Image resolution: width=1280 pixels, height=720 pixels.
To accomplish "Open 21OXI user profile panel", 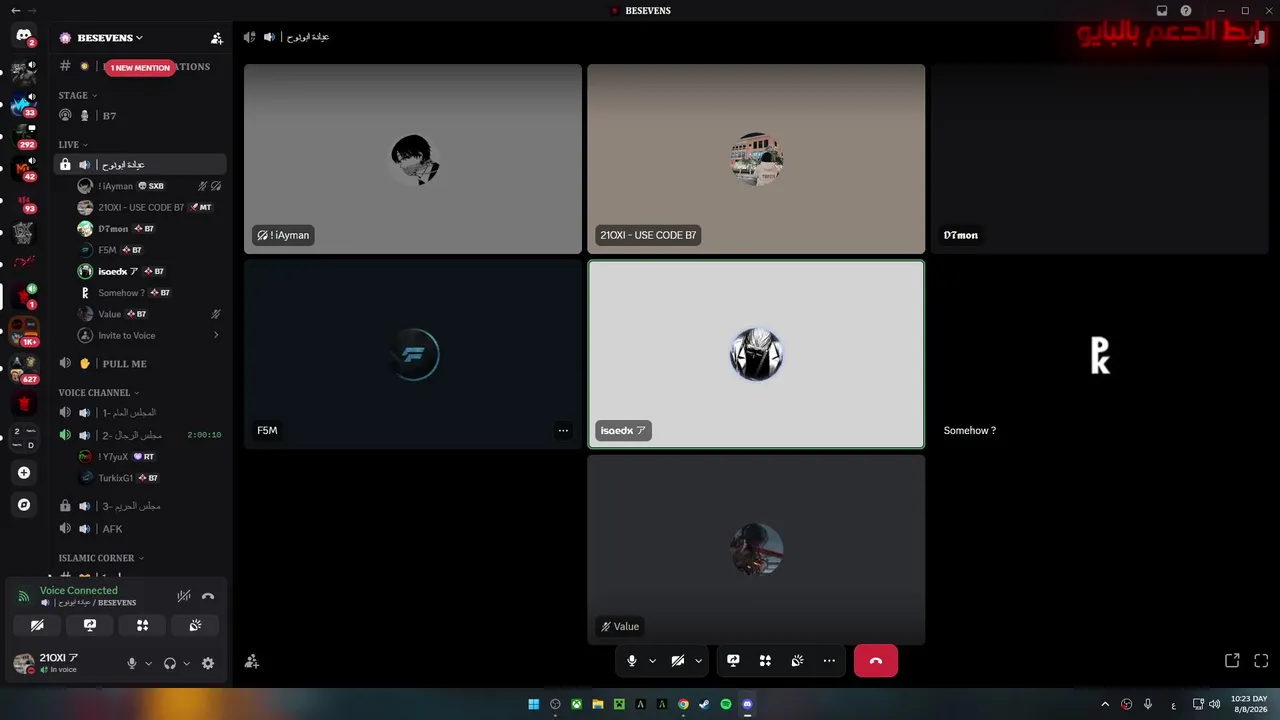I will [63, 663].
